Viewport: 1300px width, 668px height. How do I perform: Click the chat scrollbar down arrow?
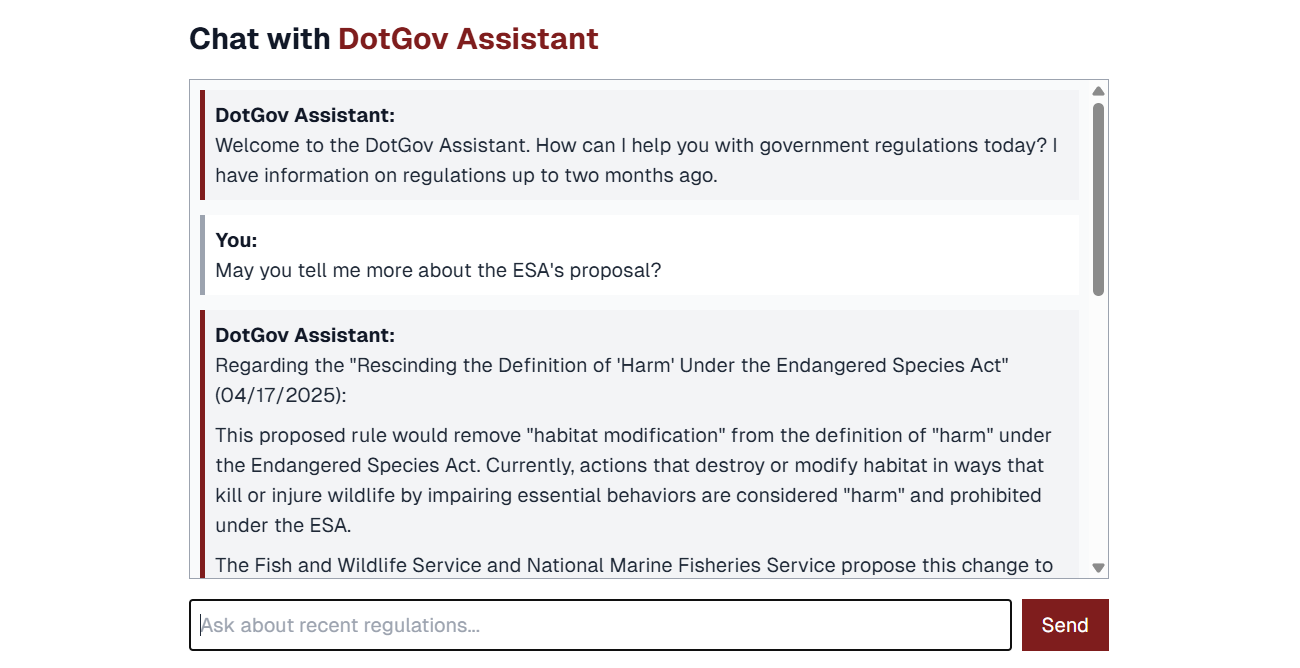[1098, 567]
